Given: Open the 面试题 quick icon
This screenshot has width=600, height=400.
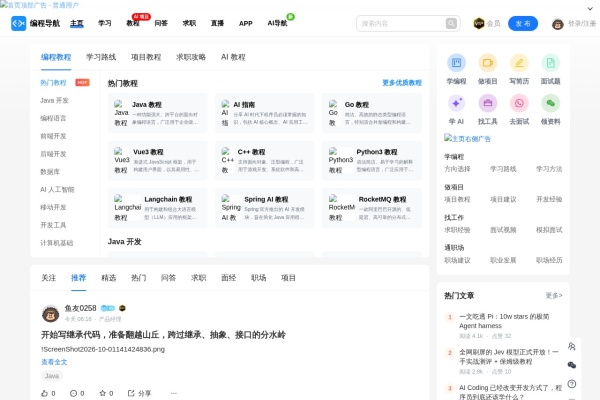Looking at the screenshot, I should click(x=550, y=63).
